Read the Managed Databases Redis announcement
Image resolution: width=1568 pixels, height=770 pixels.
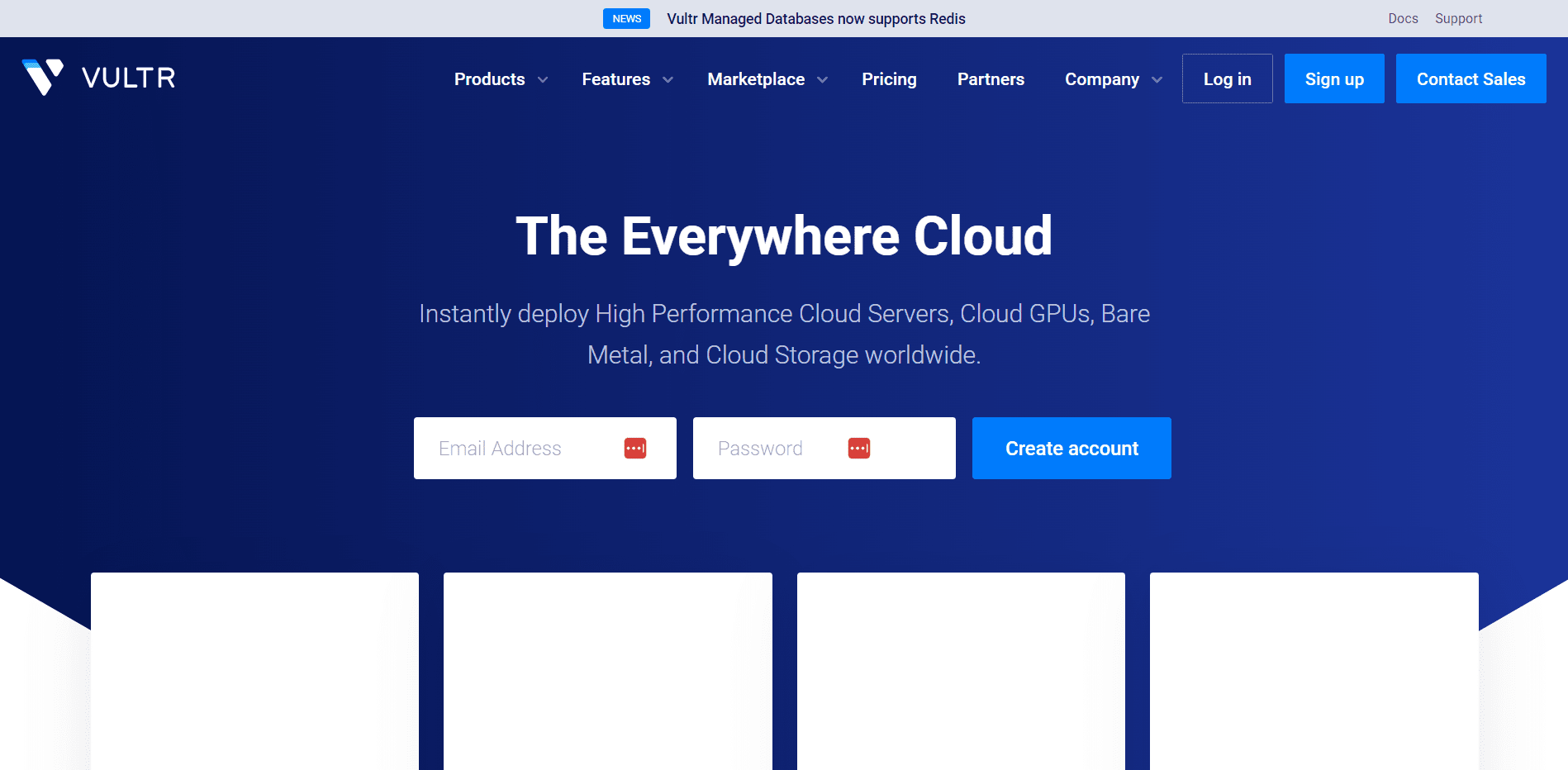815,19
